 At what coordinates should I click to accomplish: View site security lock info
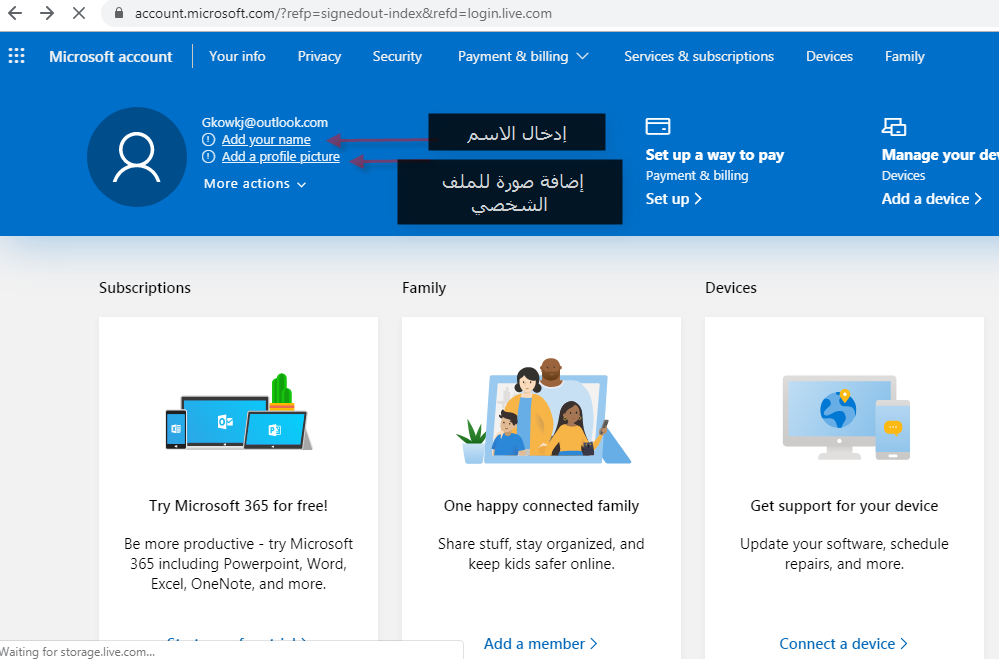(x=119, y=13)
